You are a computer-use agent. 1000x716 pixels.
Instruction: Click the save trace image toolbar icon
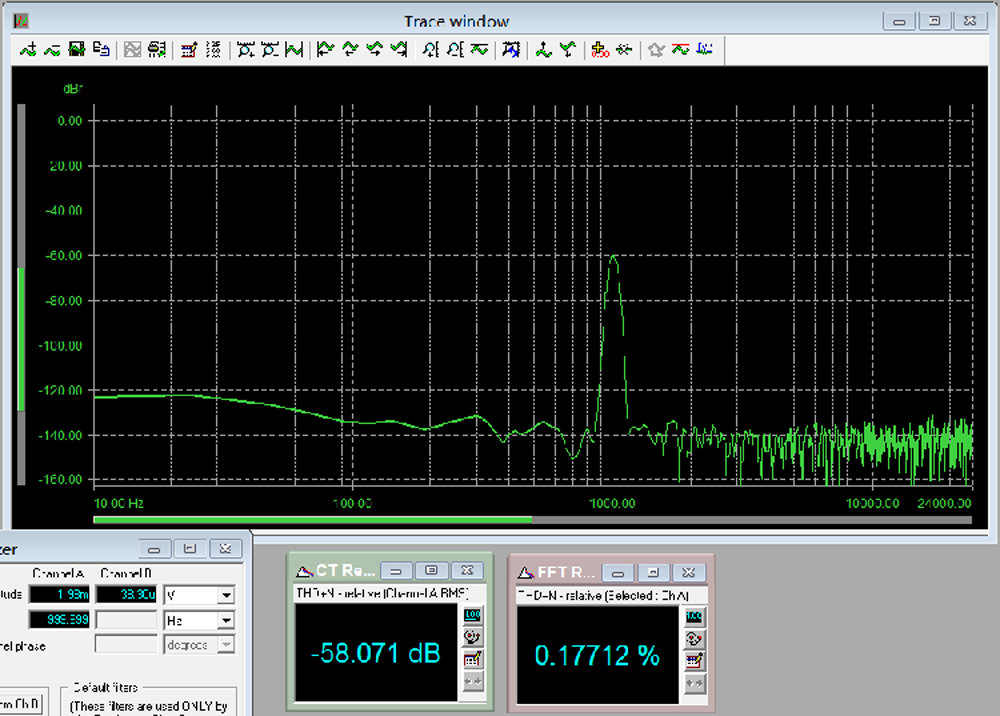(x=77, y=49)
